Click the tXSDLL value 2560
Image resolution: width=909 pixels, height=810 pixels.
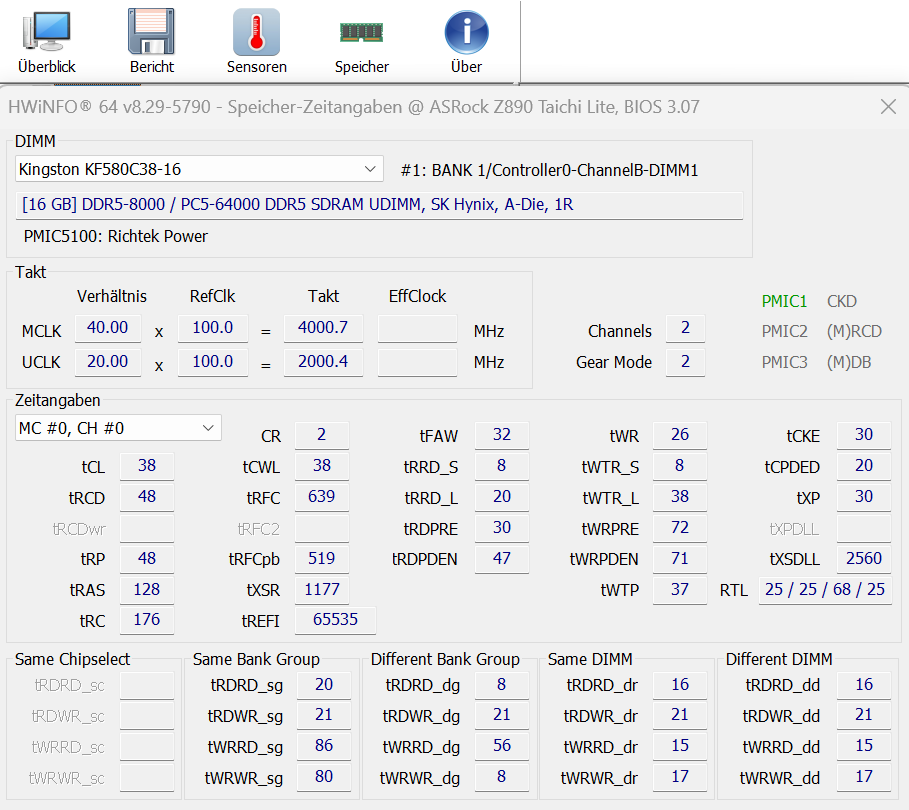coord(864,559)
